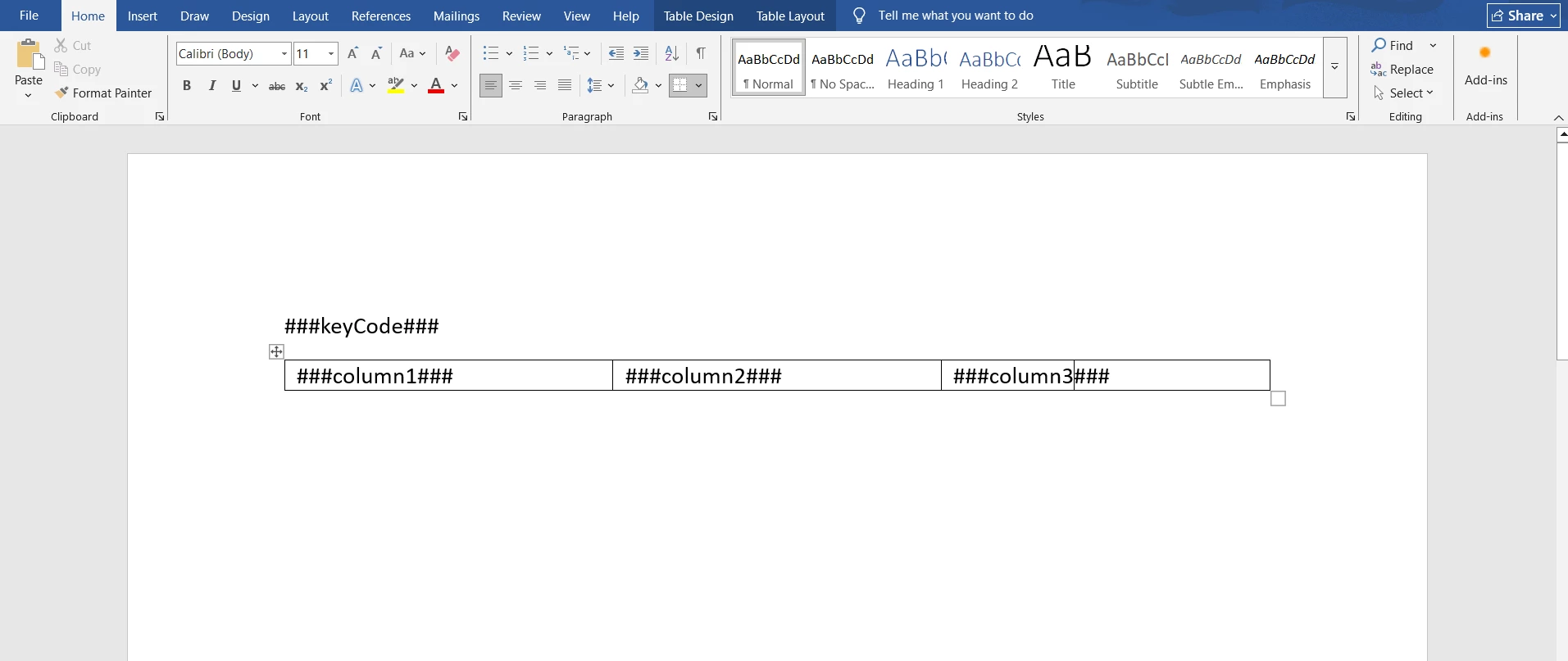Click the table resize handle

pos(1278,399)
